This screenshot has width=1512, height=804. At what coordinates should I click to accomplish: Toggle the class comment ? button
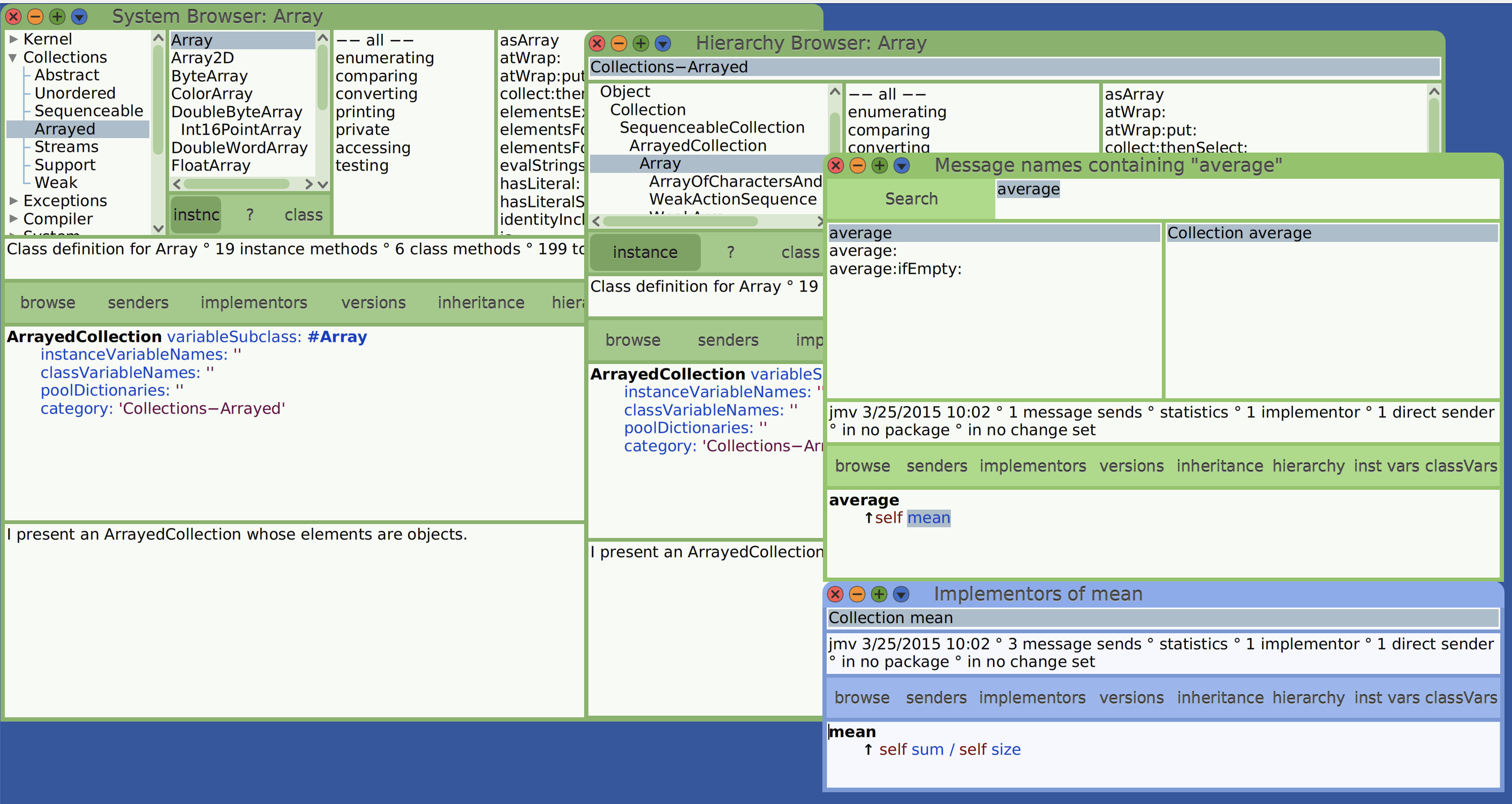coord(250,215)
